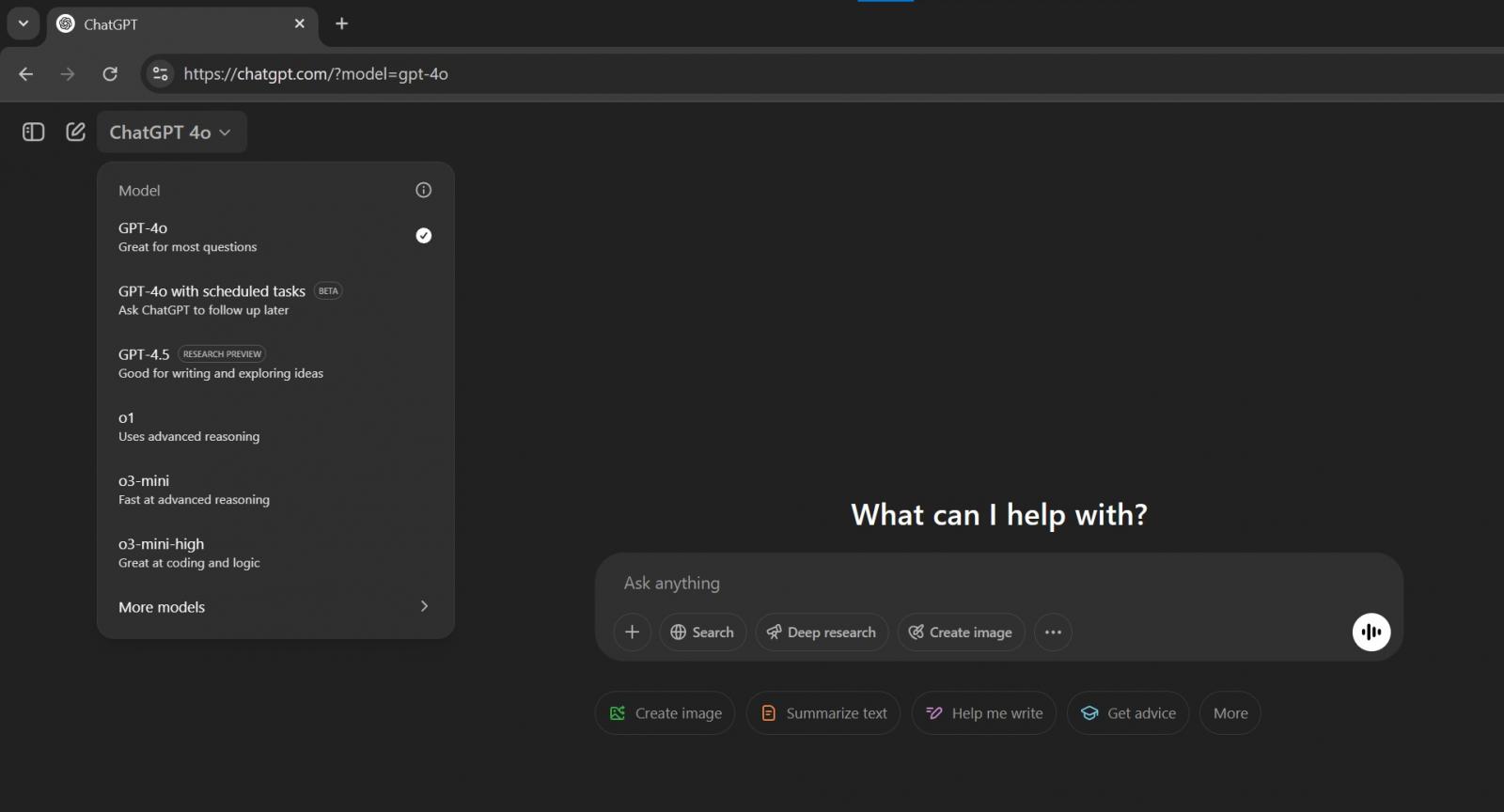Viewport: 1504px width, 812px height.
Task: Click the More suggestions button
Action: click(x=1230, y=712)
